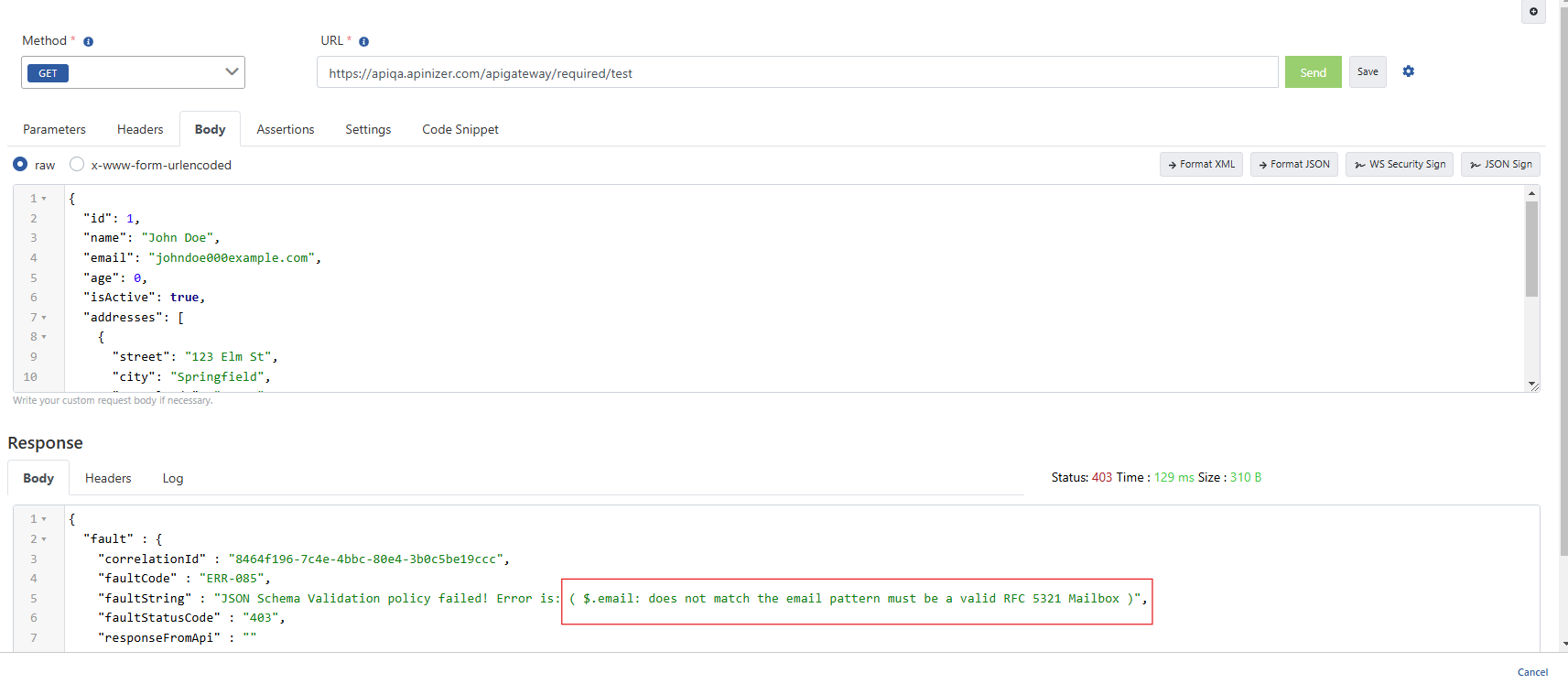Select the raw body type radio
1568x684 pixels.
[x=20, y=165]
